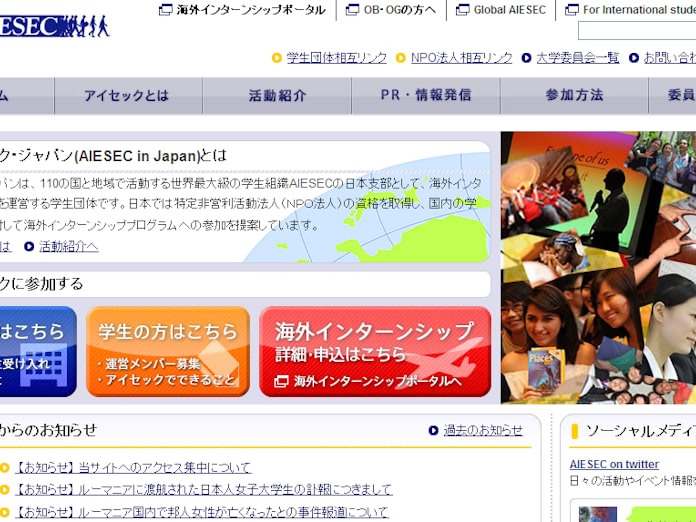
Task: Select 委員 navigation tab at right
Action: [672, 95]
